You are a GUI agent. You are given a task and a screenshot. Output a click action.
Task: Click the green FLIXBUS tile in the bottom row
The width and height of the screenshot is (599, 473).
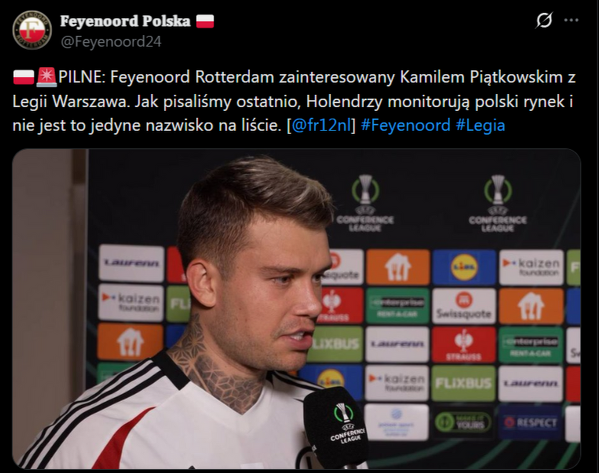463,383
